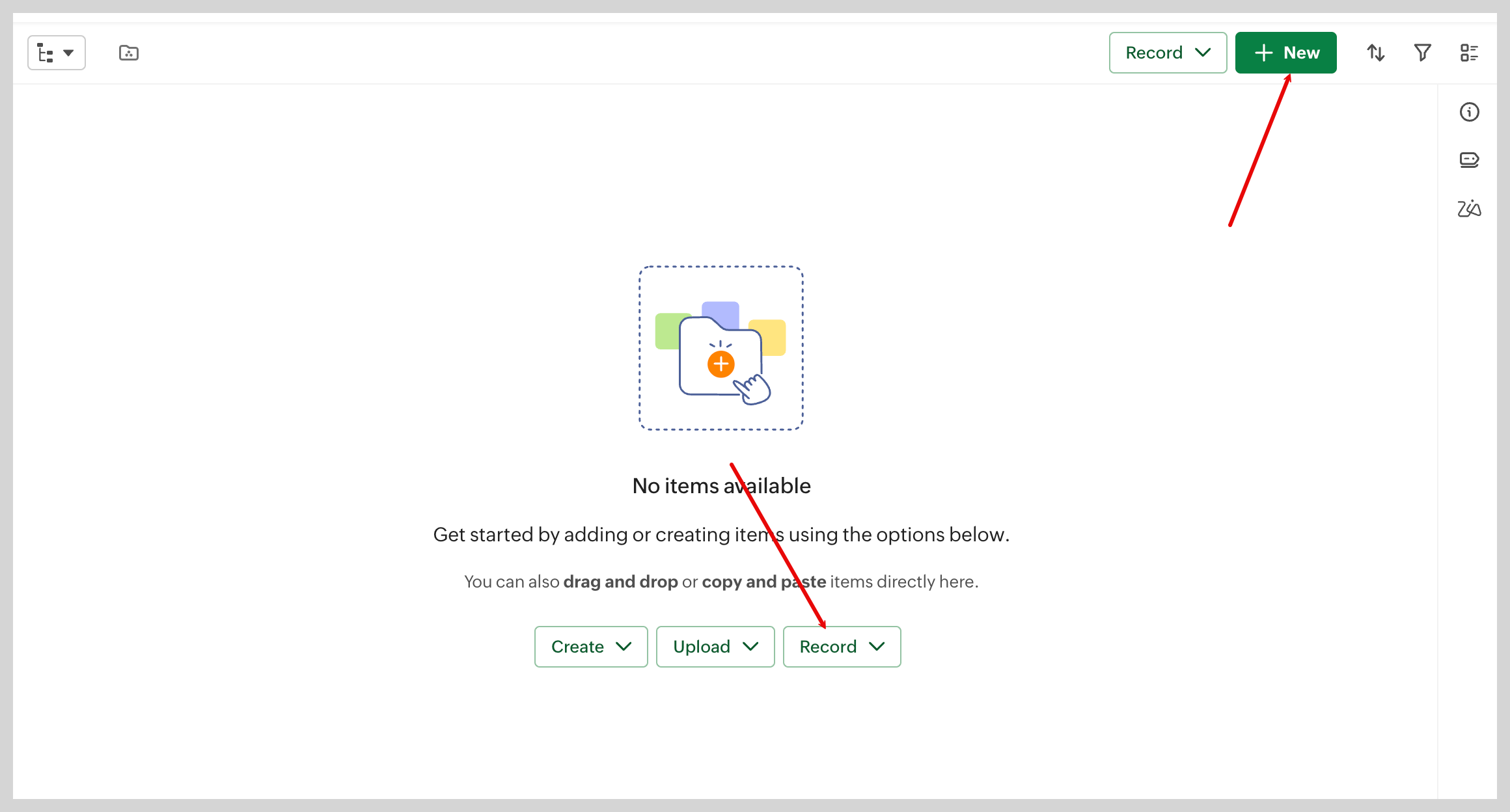Click the caret beside tree view icon
The image size is (1510, 812).
(68, 53)
